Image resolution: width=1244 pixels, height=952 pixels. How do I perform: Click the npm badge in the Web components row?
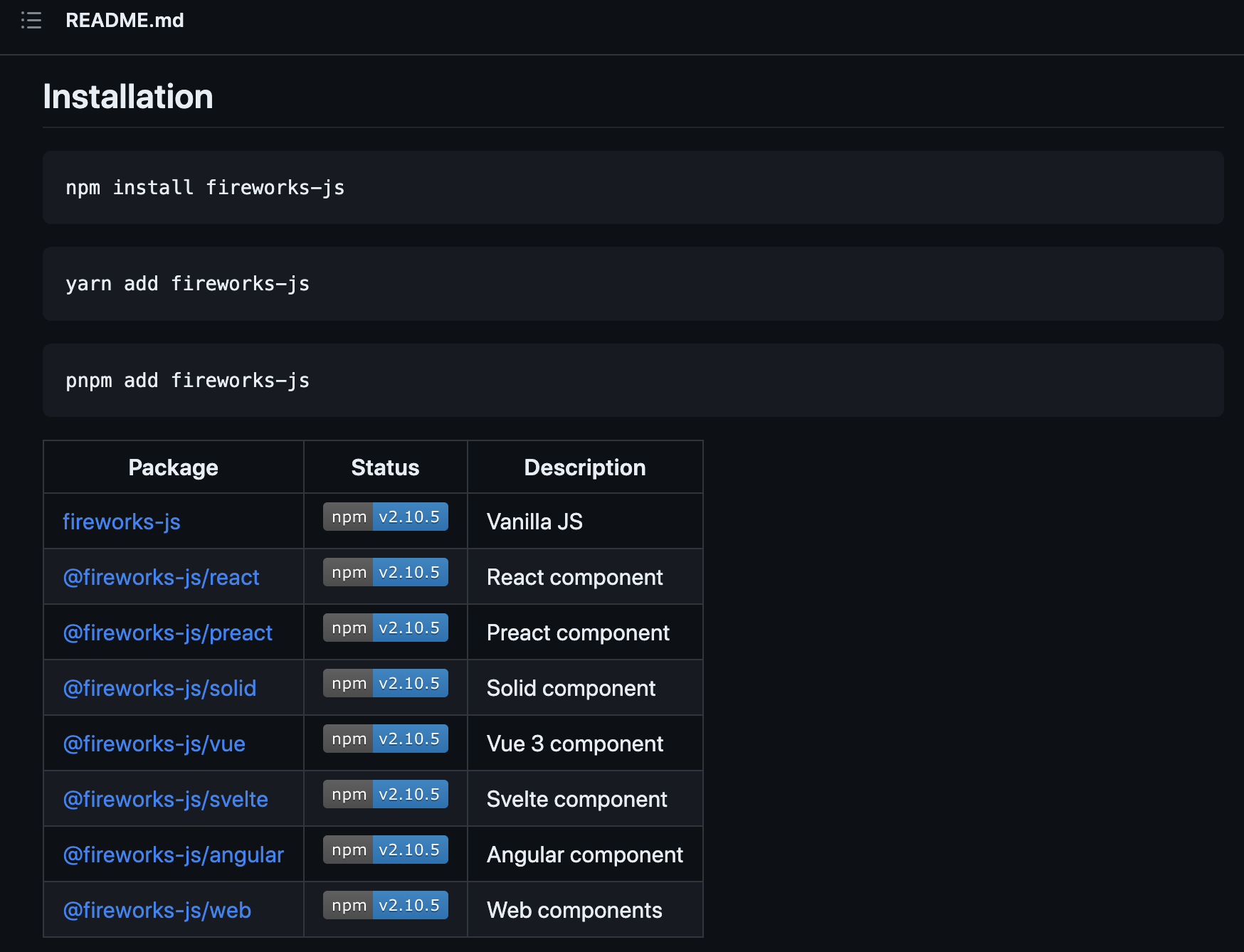(x=386, y=905)
